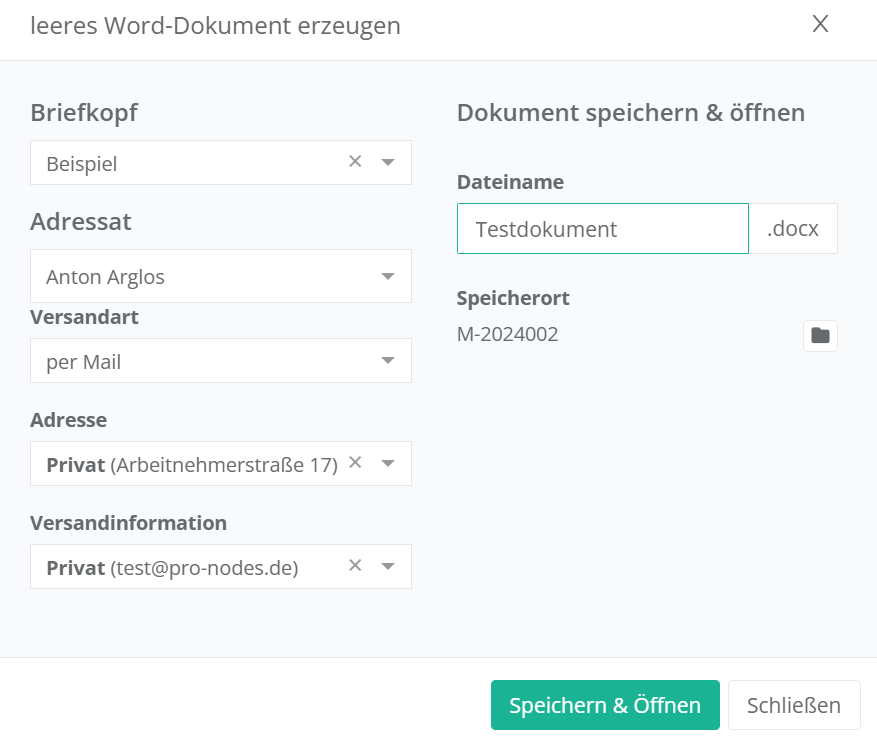
Task: Expand the Versandart dropdown arrow
Action: pyautogui.click(x=389, y=361)
